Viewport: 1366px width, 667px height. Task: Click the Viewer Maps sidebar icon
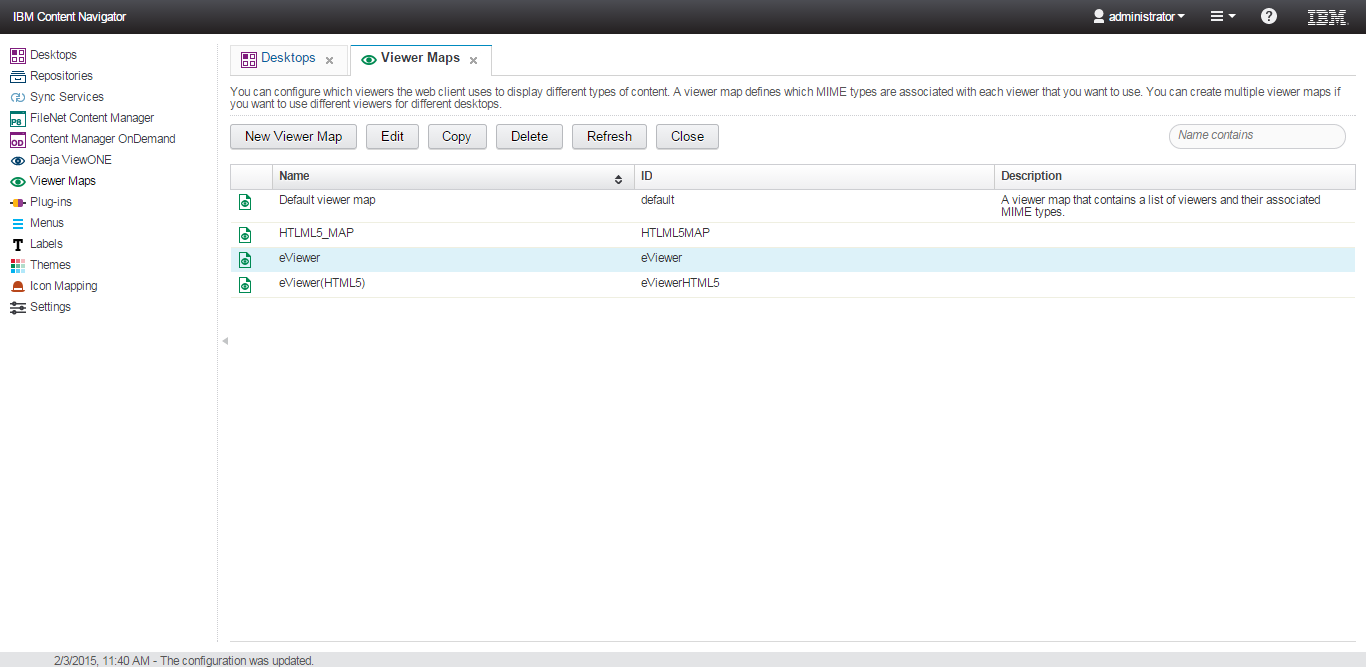(x=17, y=181)
